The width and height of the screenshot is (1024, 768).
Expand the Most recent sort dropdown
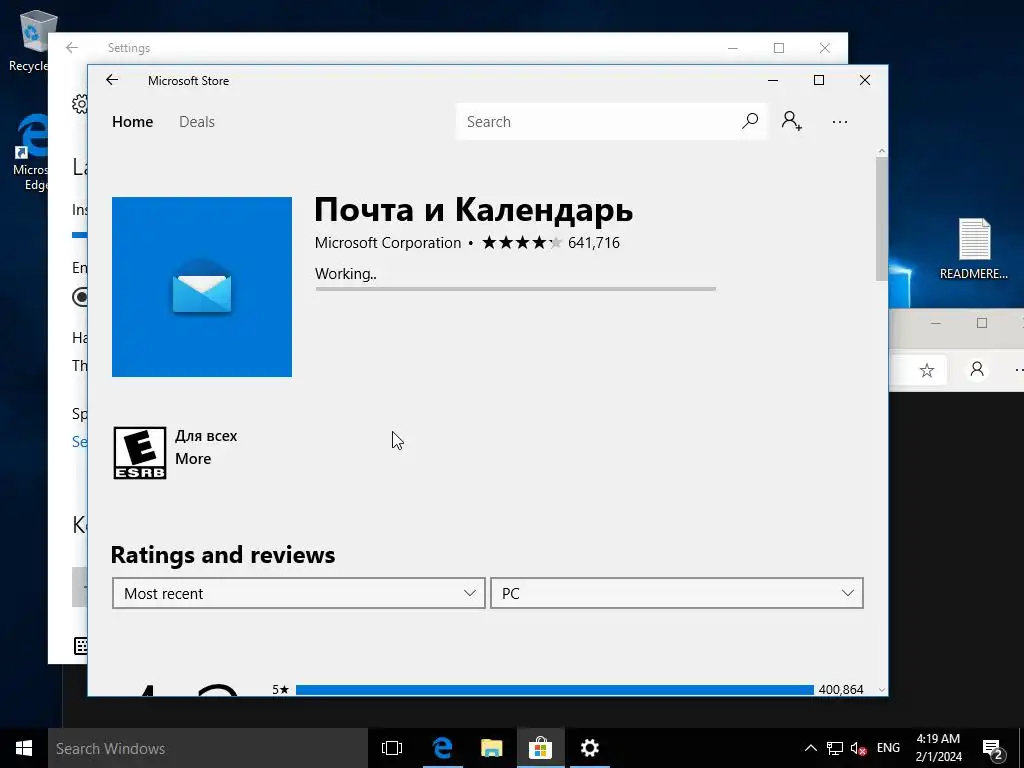point(298,593)
